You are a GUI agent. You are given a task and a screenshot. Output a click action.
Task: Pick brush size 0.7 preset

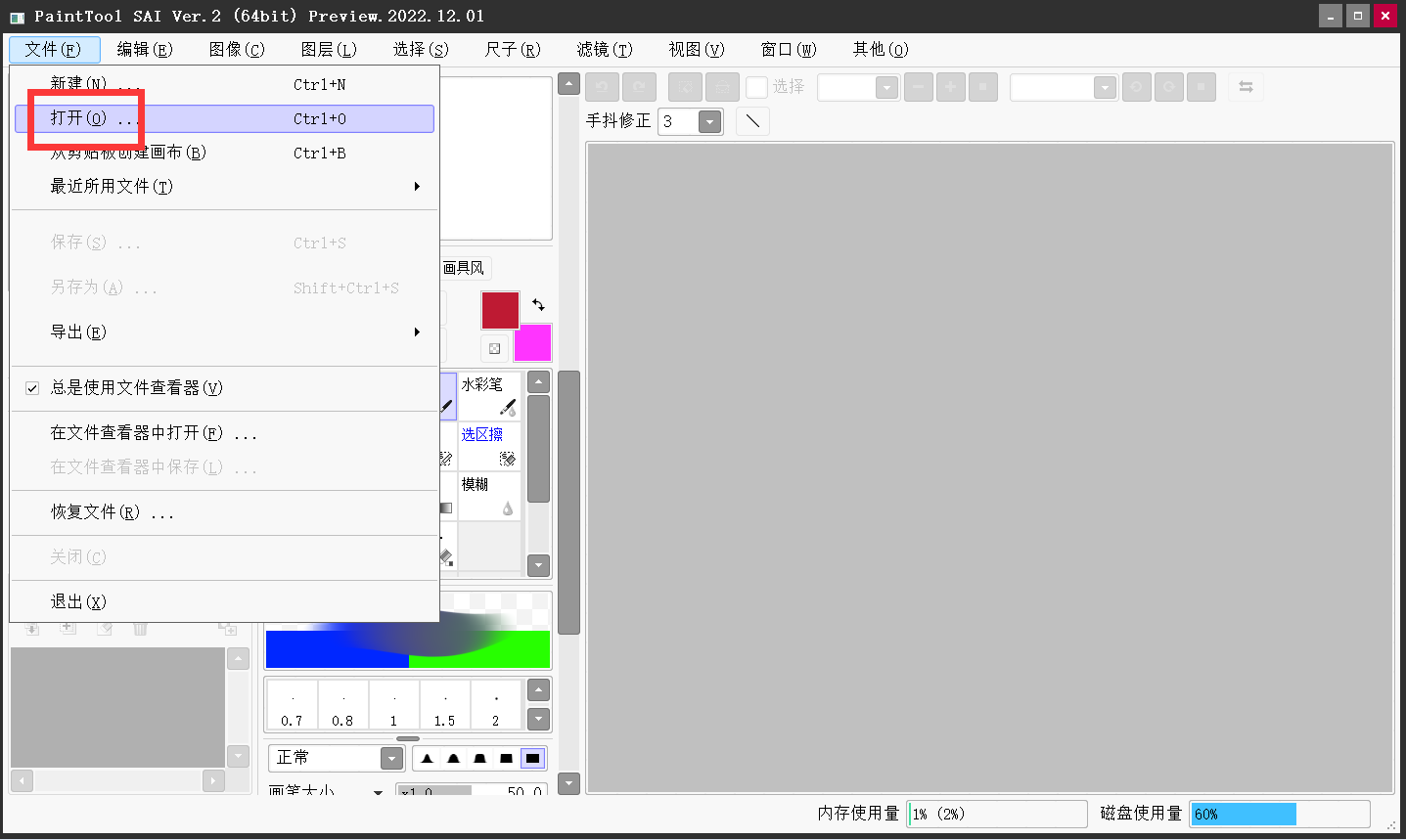pyautogui.click(x=292, y=705)
